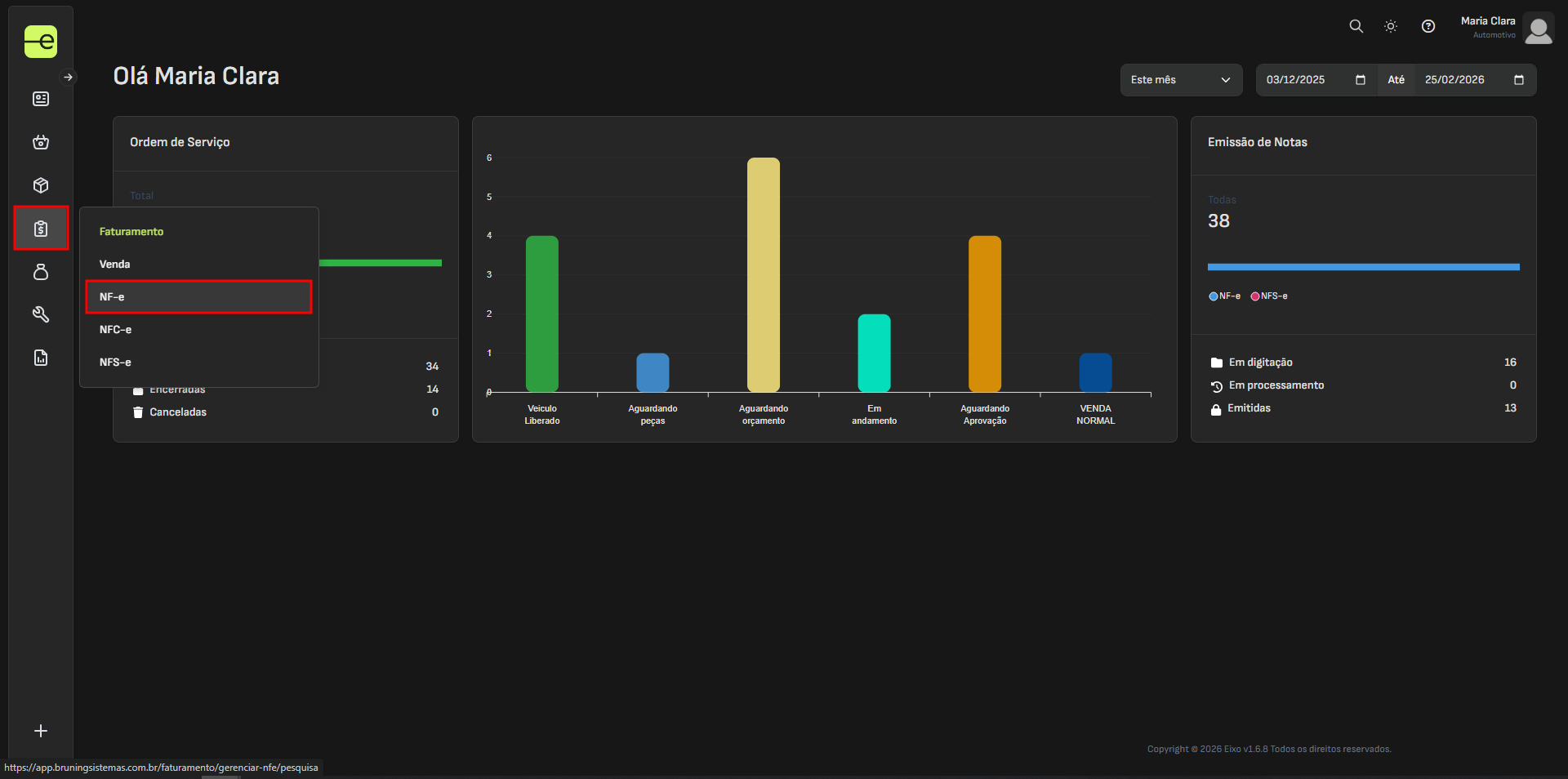Choose NFC-e from the Faturamento menu

click(116, 330)
